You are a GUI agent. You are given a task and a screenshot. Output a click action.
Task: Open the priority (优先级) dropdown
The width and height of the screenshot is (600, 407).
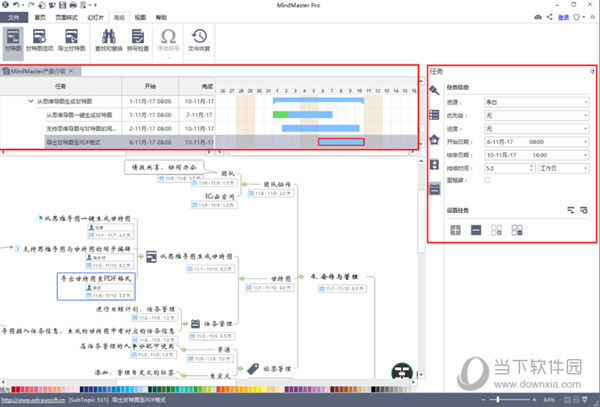(536, 115)
